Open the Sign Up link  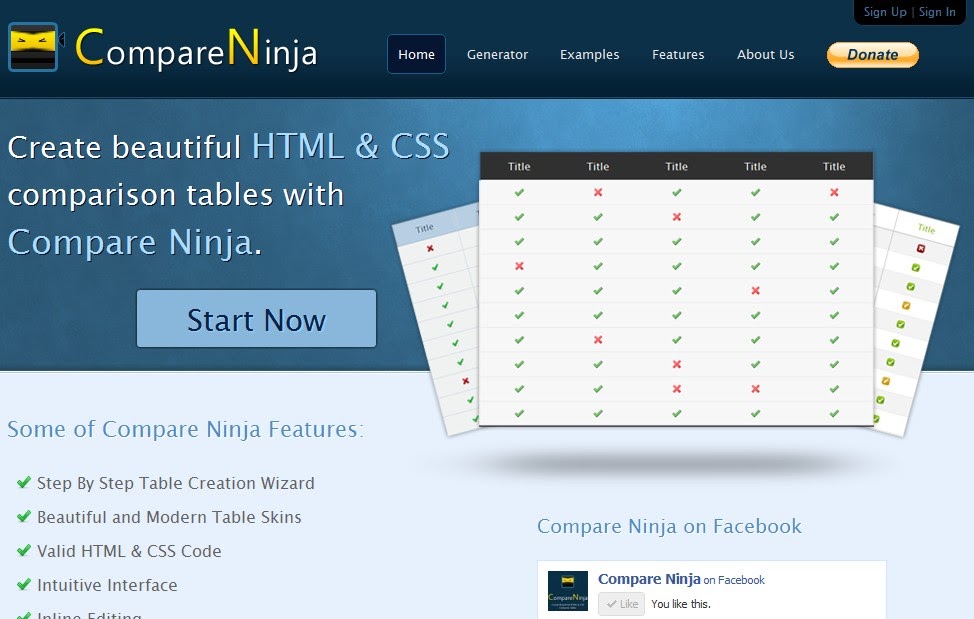pyautogui.click(x=883, y=12)
